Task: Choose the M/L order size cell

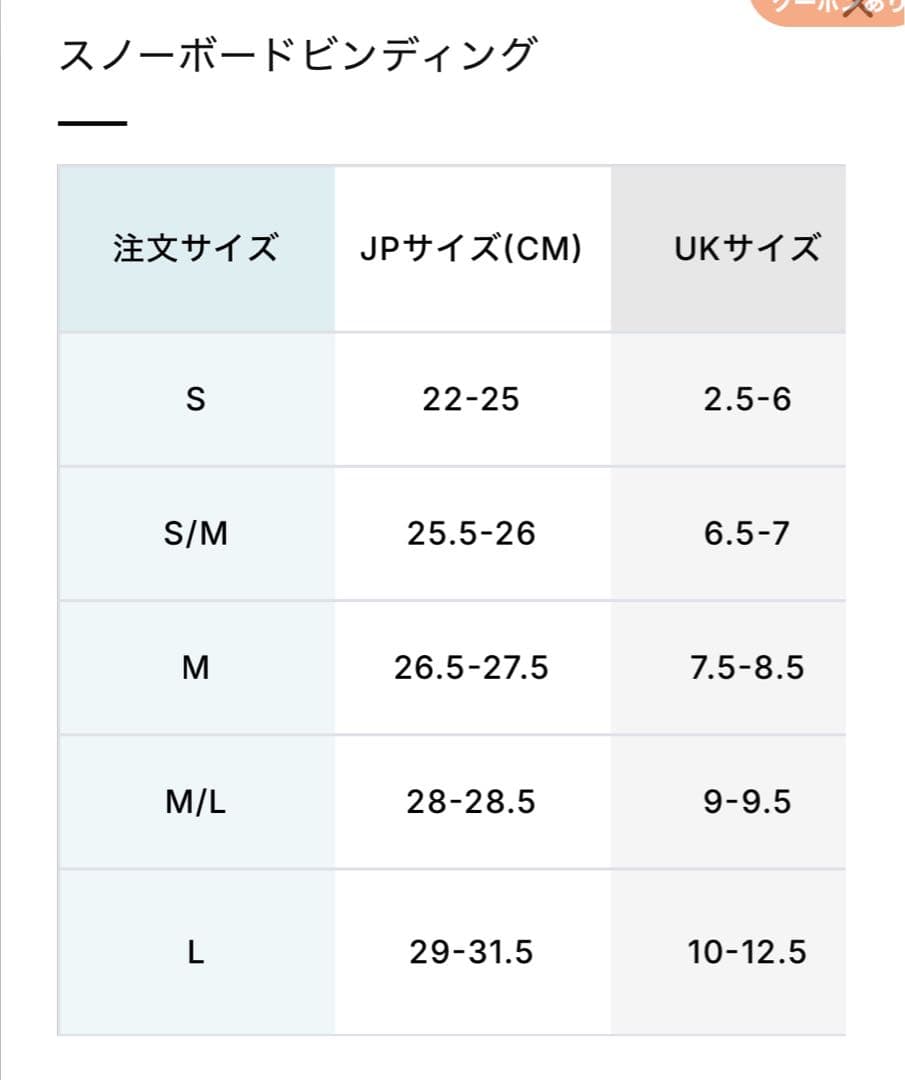Action: coord(196,802)
